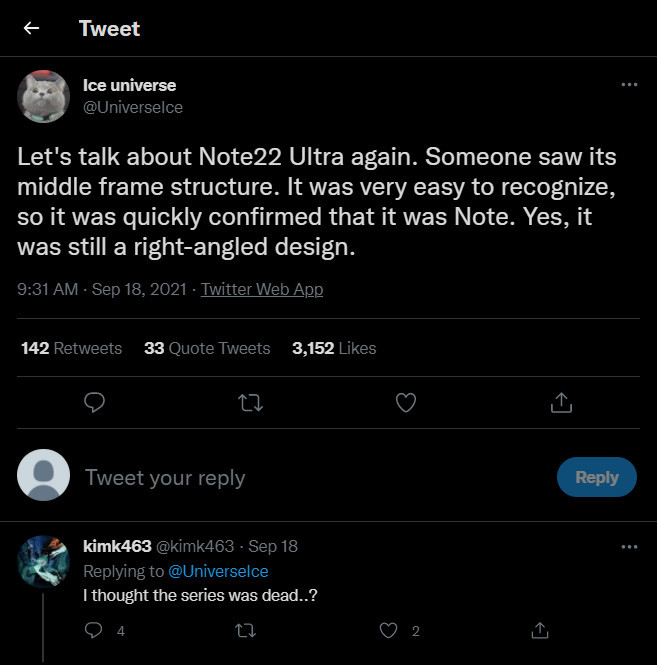Viewport: 657px width, 665px height.
Task: Like kimk463's reply with the heart icon
Action: [388, 630]
